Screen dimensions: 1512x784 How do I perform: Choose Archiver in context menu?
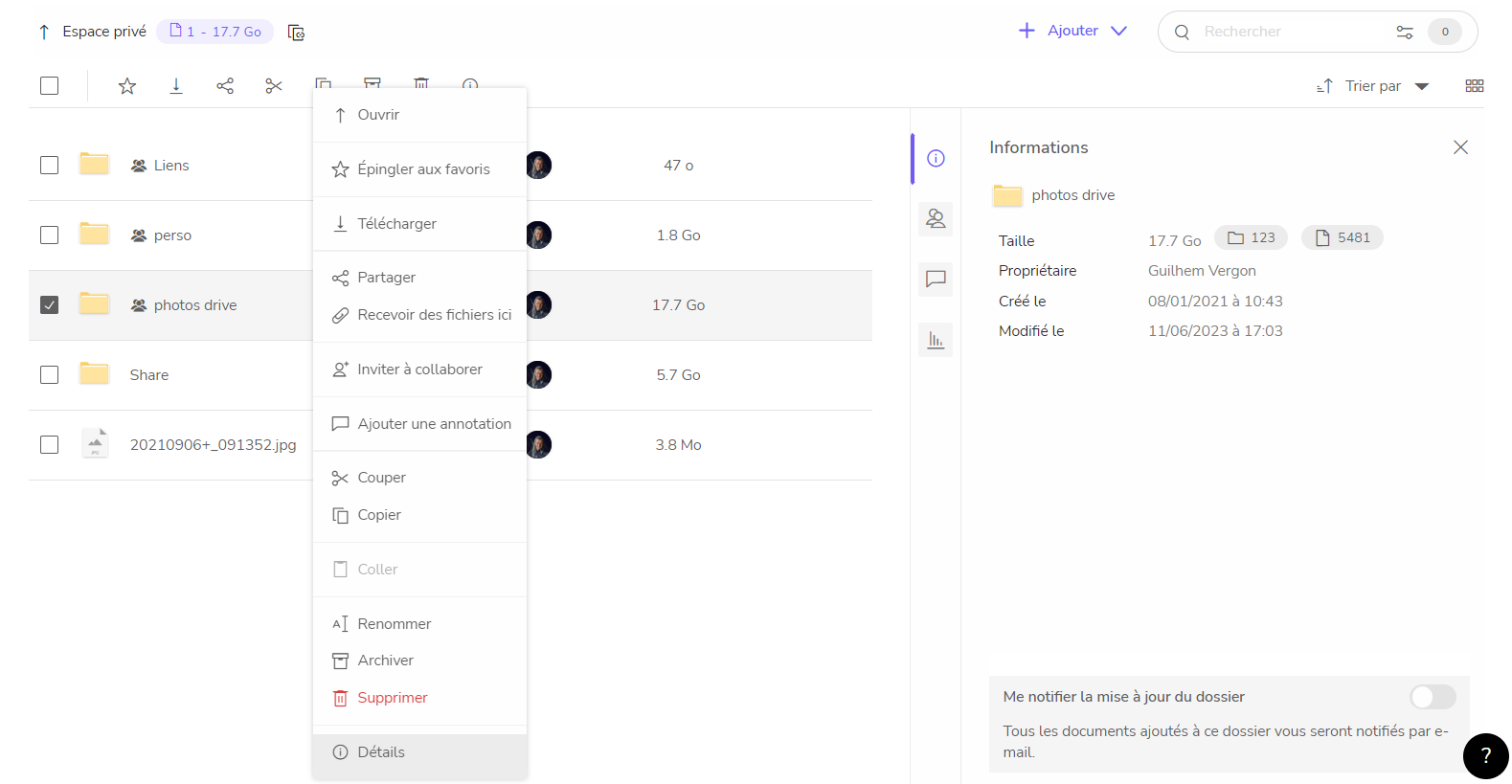[419, 661]
